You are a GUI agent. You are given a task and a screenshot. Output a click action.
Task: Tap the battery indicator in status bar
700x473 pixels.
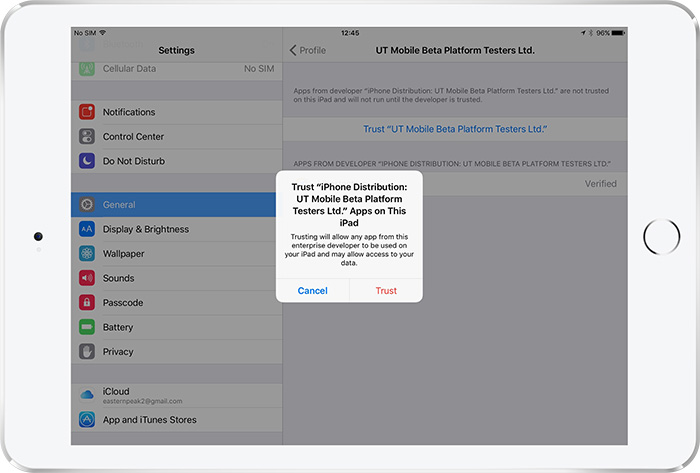click(618, 33)
